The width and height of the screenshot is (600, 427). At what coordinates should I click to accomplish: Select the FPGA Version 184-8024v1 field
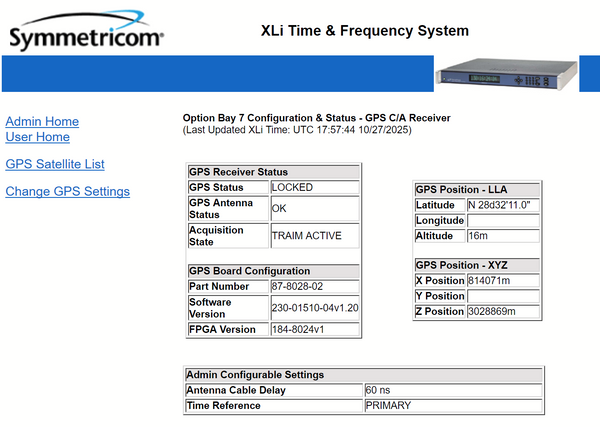tap(314, 329)
